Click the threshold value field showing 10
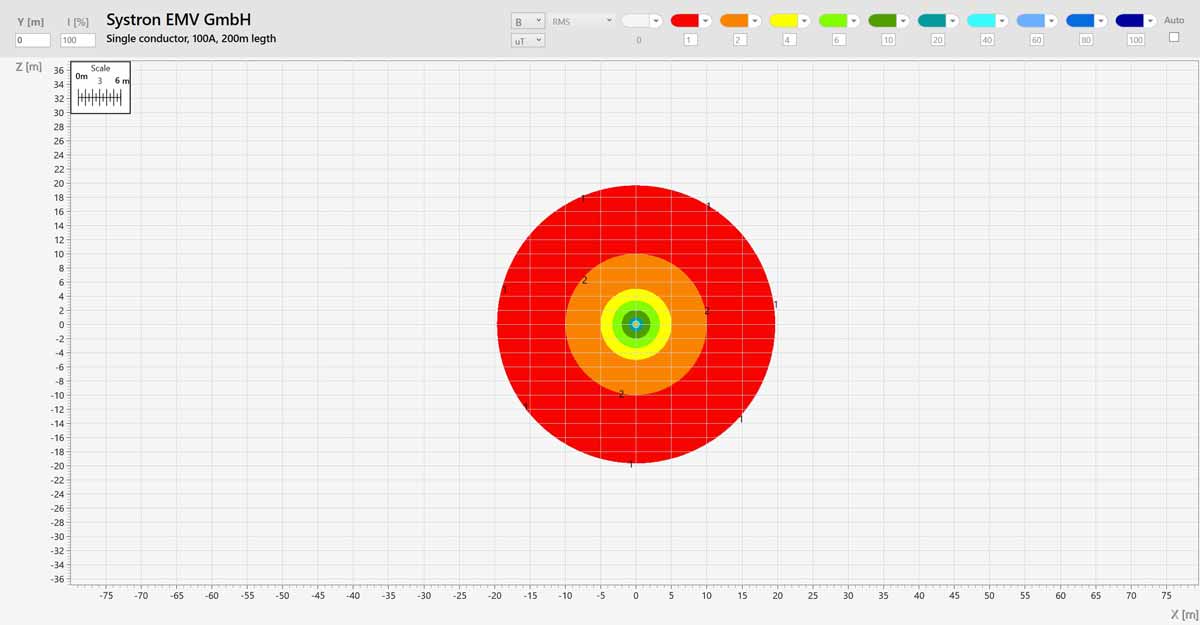This screenshot has width=1200, height=625. [x=887, y=40]
